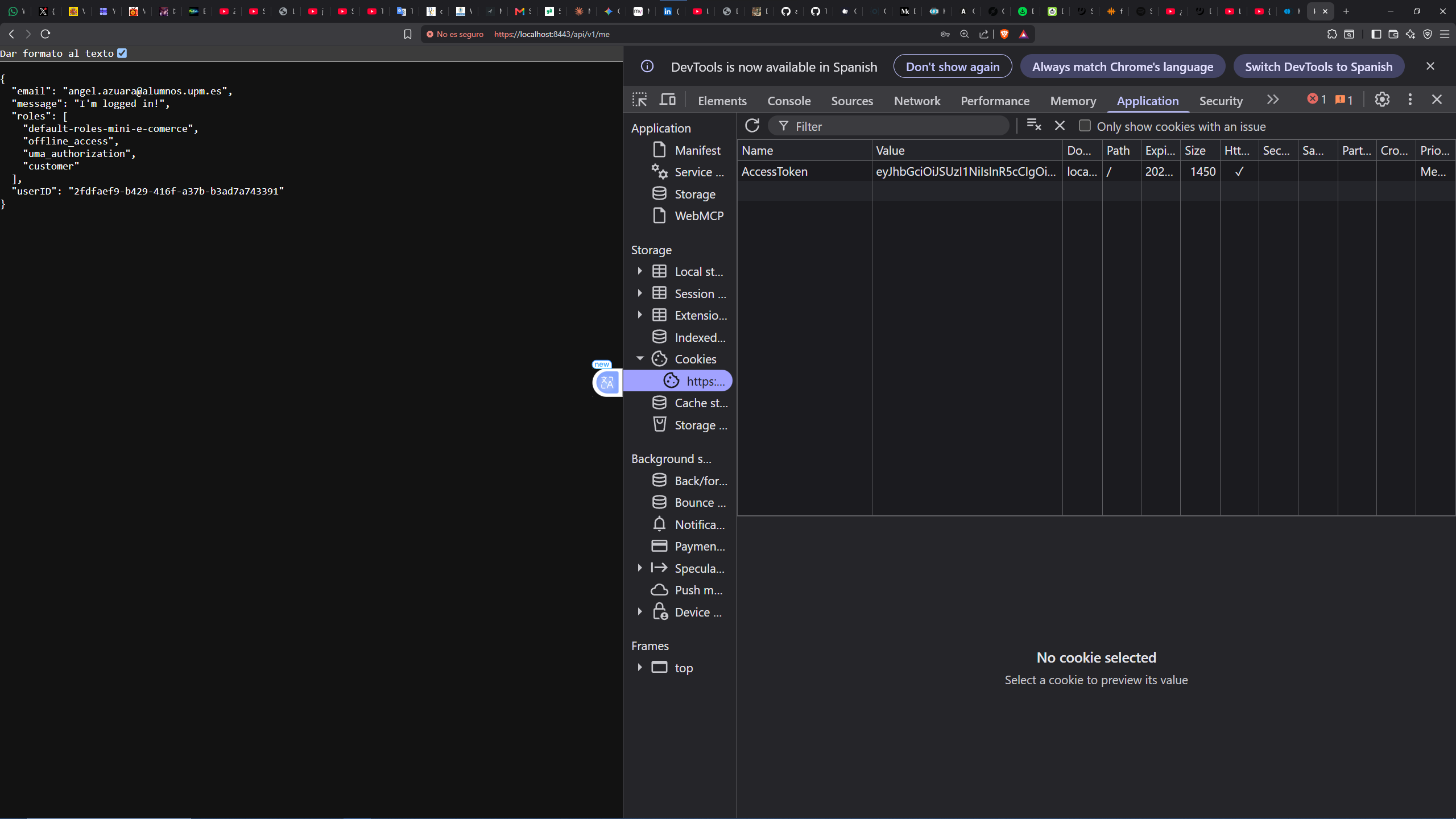Image resolution: width=1456 pixels, height=819 pixels.
Task: Click the page translate floating icon
Action: pos(607,382)
